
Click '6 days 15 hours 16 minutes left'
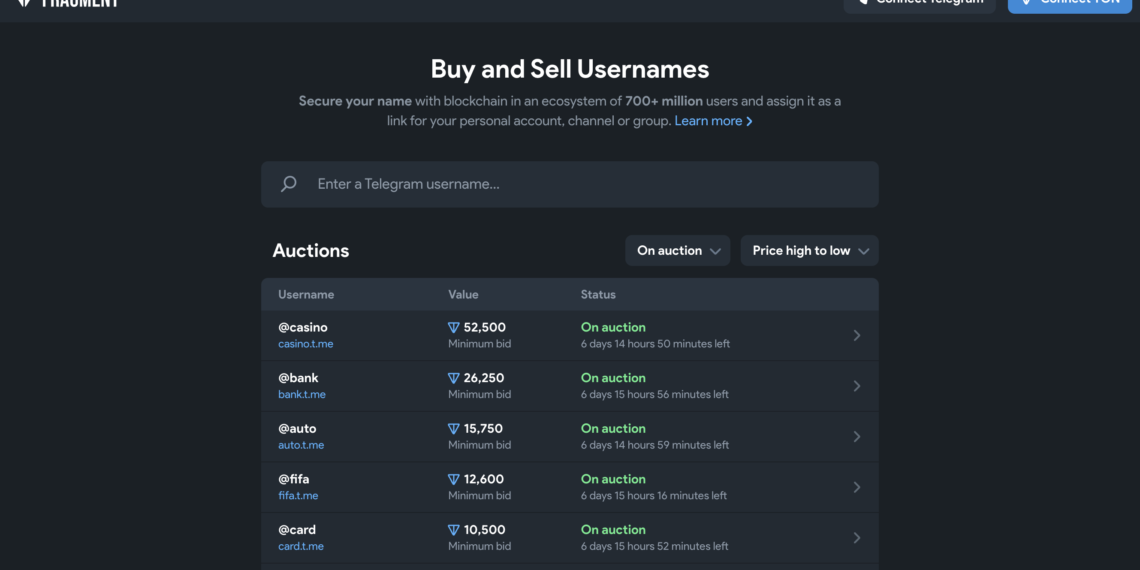(654, 496)
